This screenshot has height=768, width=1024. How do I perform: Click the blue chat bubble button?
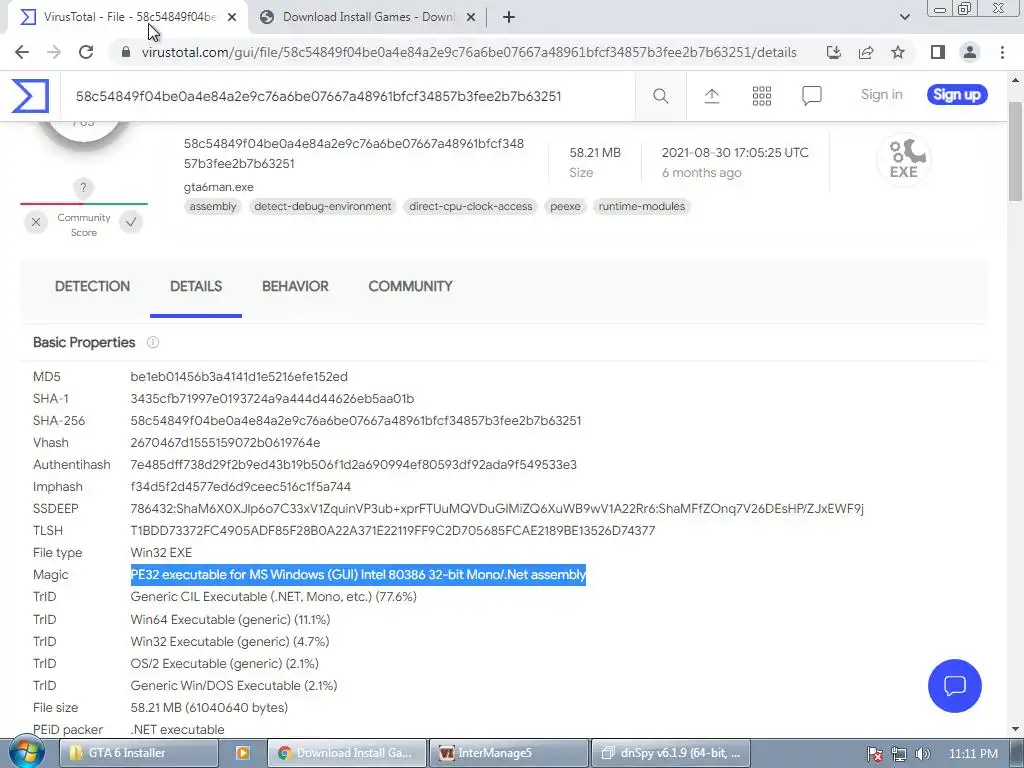(x=954, y=685)
